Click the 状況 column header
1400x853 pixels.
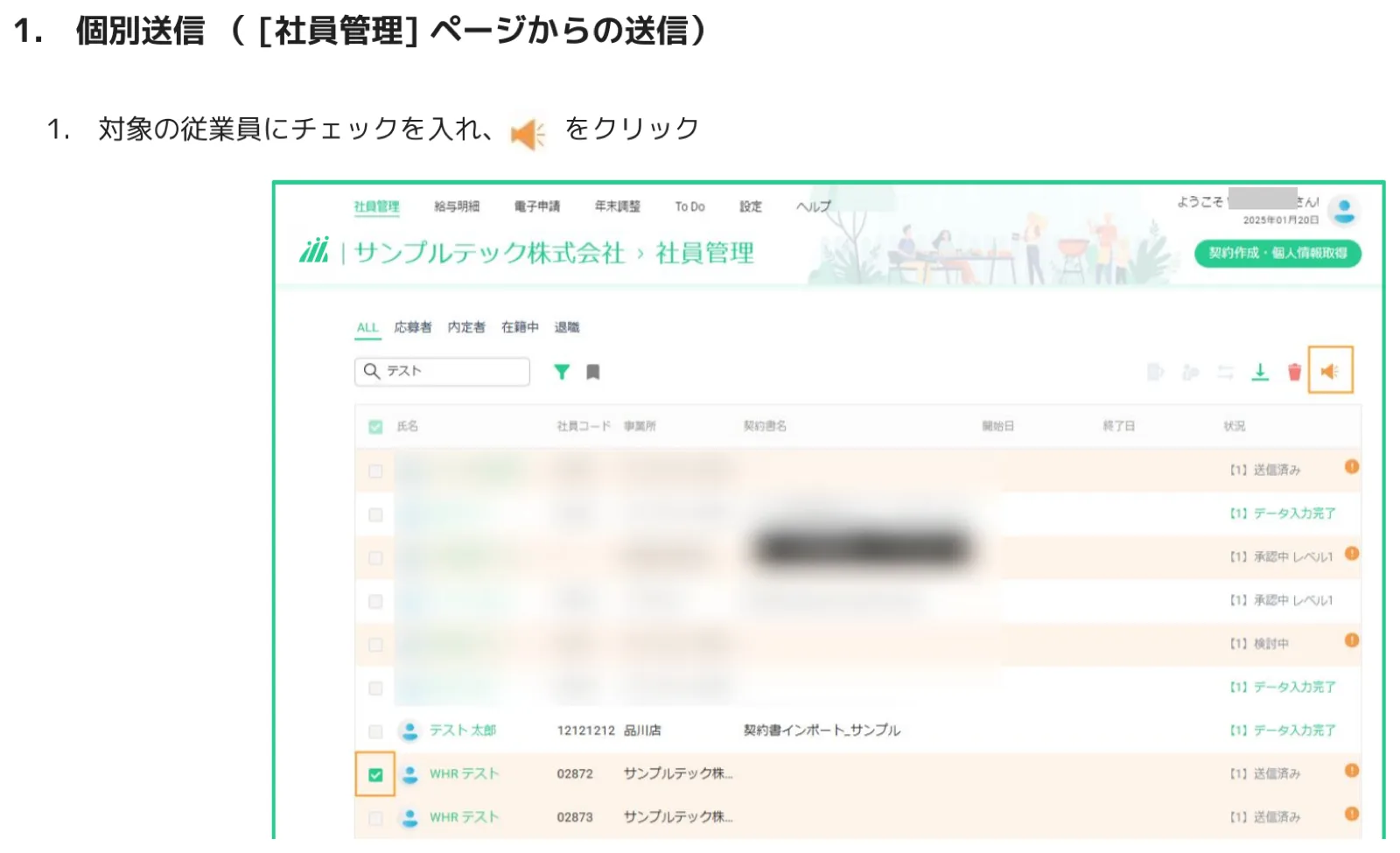coord(1235,426)
